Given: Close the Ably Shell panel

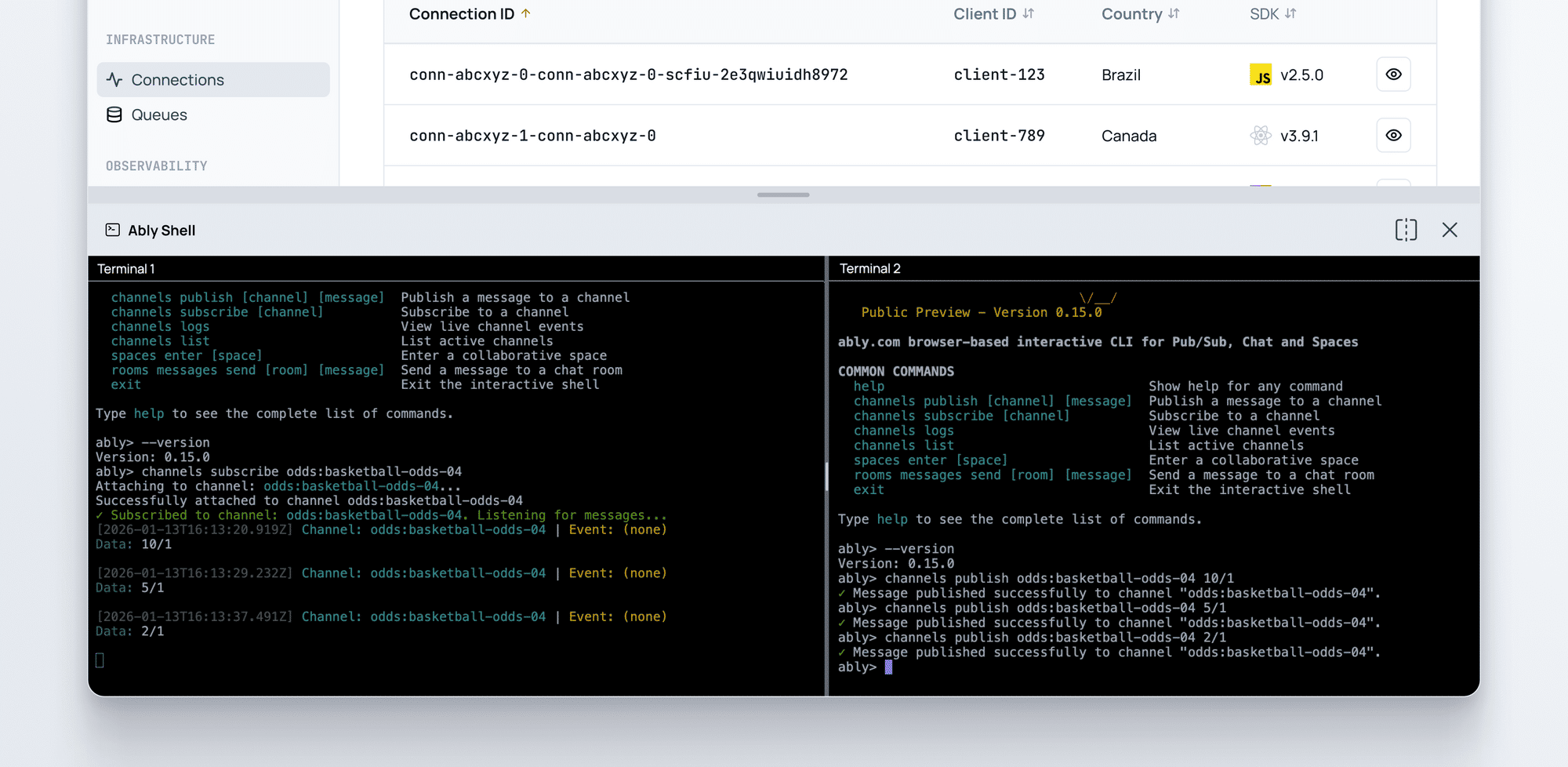Looking at the screenshot, I should coord(1450,230).
